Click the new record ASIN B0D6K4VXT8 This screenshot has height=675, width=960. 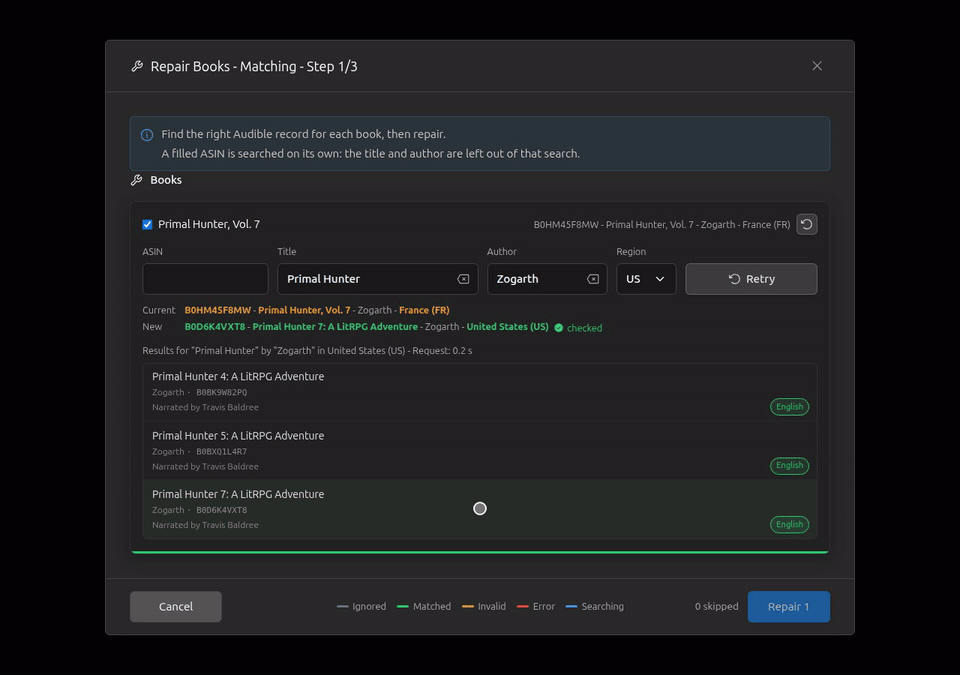coord(215,326)
